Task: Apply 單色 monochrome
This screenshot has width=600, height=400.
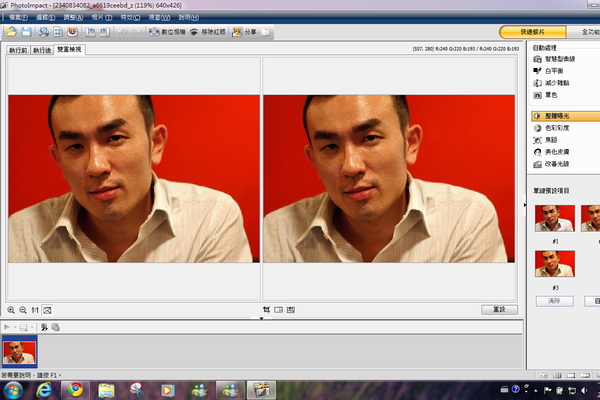Action: coord(545,95)
